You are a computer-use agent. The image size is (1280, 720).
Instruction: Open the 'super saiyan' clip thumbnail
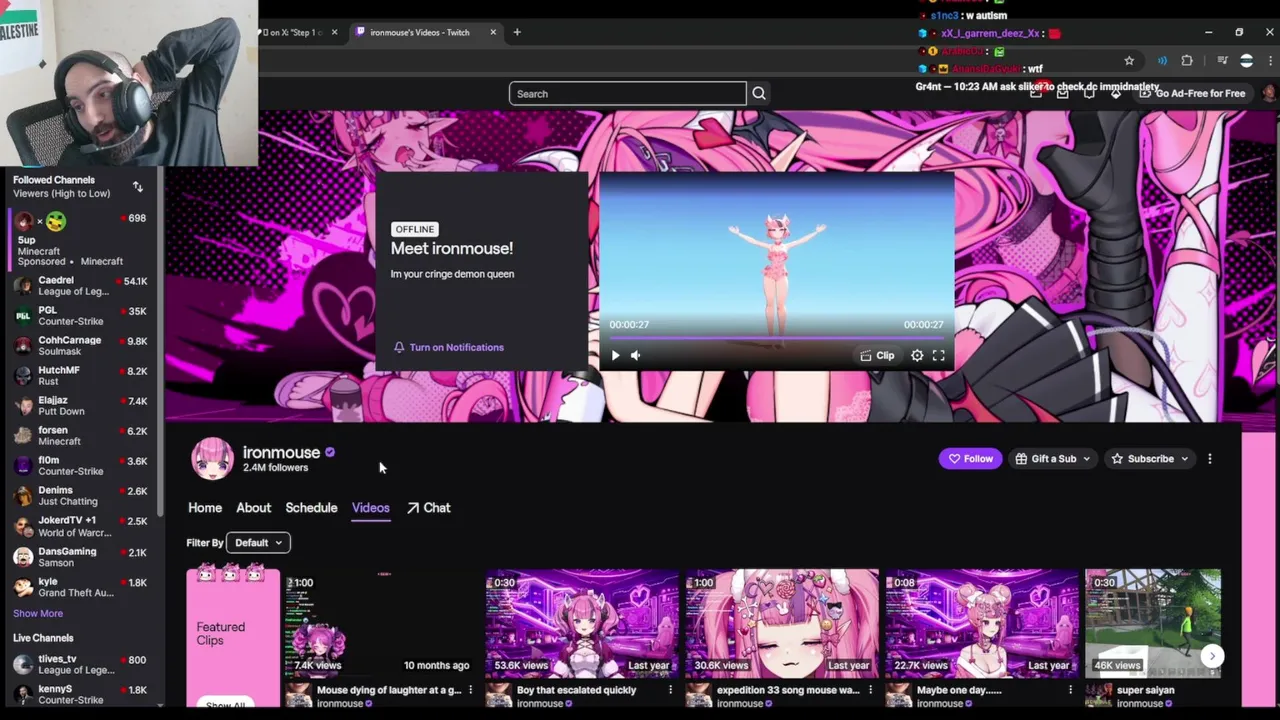(1153, 623)
